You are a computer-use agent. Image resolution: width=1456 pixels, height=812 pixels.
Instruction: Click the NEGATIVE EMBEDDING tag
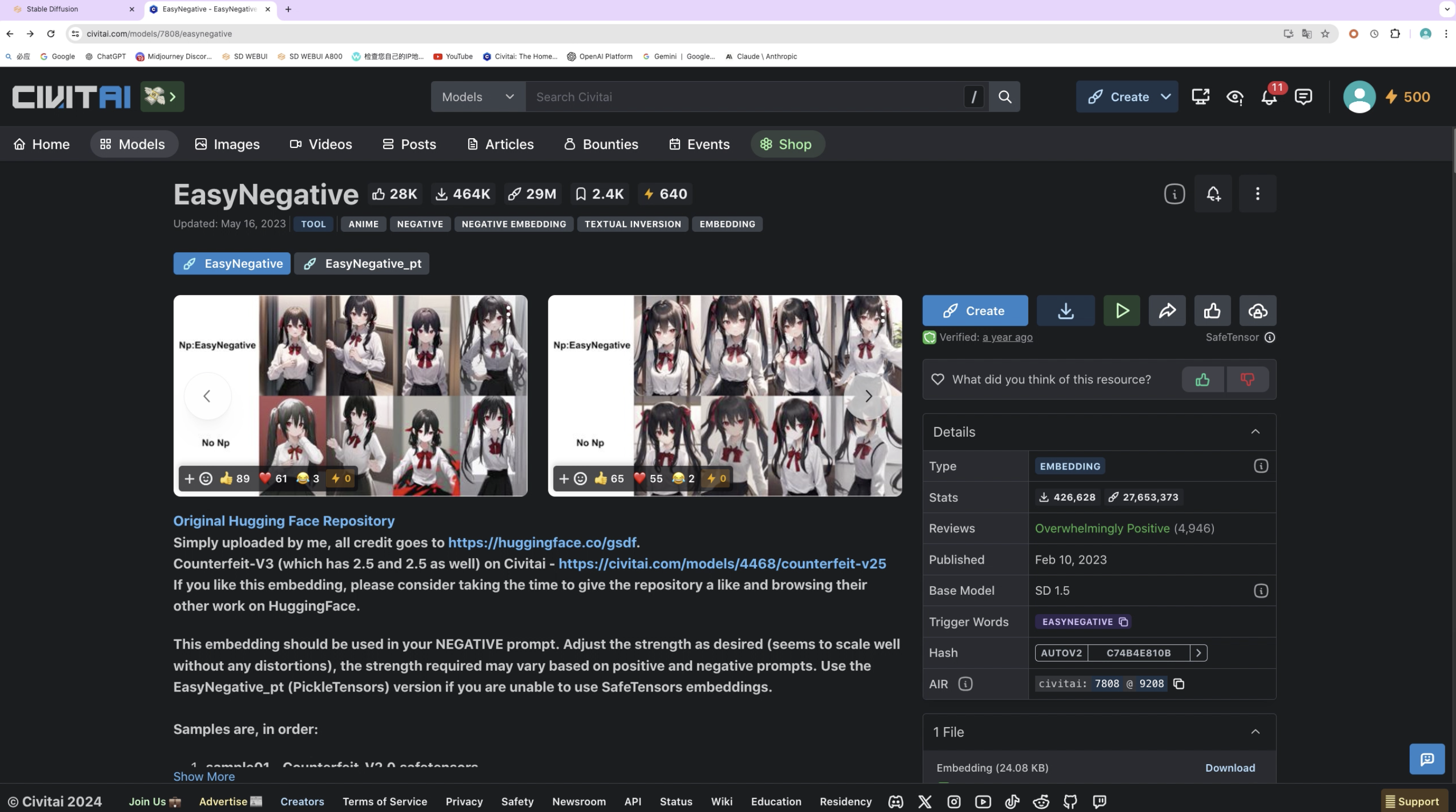pyautogui.click(x=513, y=224)
